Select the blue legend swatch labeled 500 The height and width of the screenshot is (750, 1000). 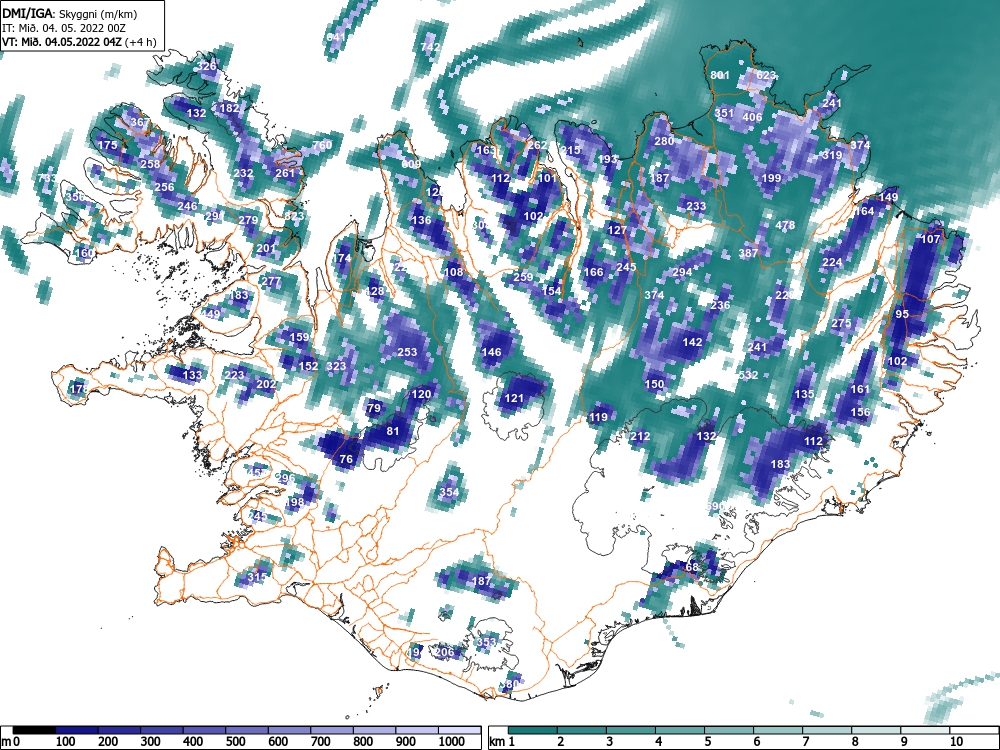247,730
